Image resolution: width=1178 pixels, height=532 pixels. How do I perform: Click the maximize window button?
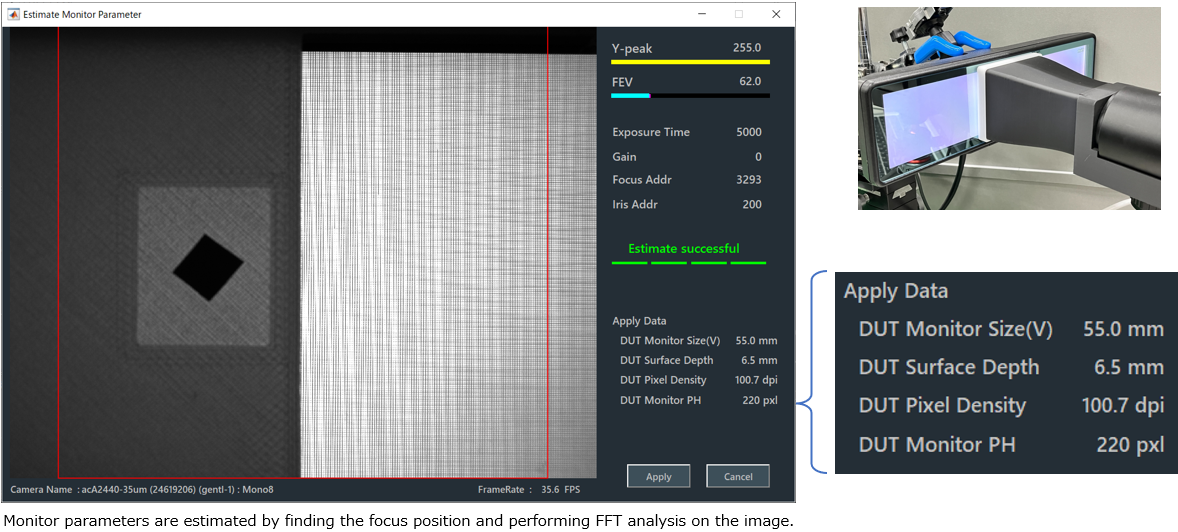(x=739, y=14)
